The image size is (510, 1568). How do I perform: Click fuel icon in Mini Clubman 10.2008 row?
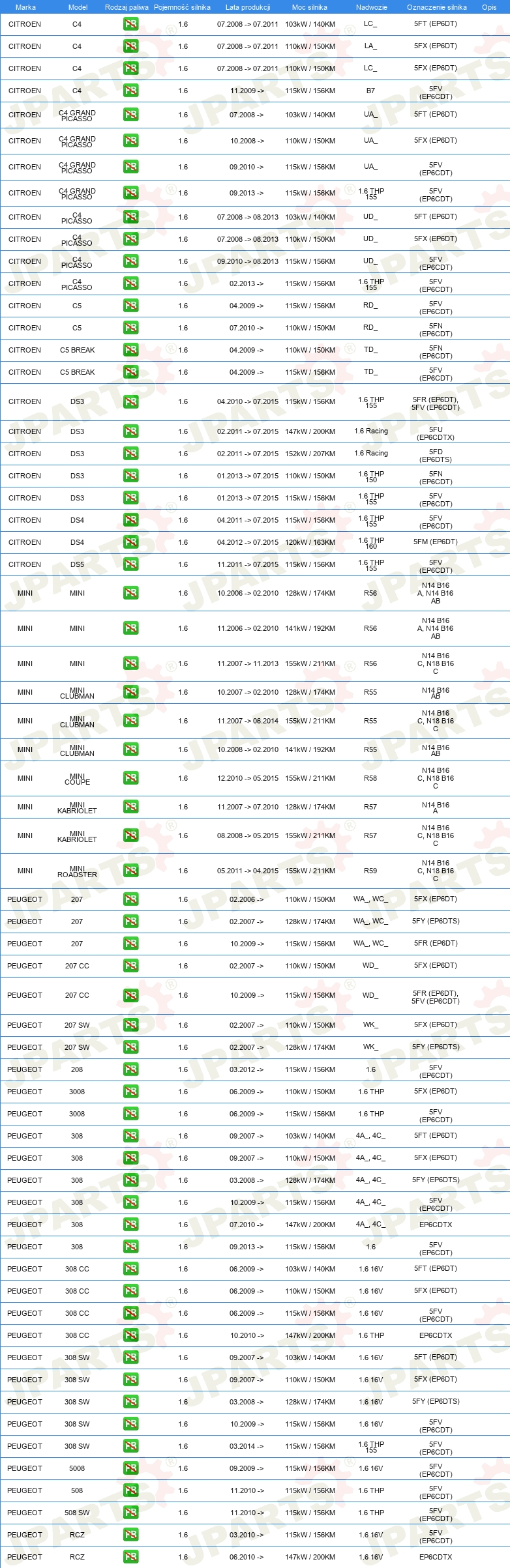(130, 749)
